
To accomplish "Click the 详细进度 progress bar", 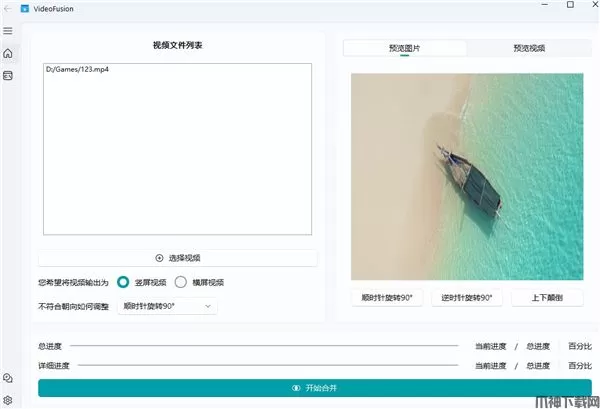I will click(x=268, y=365).
